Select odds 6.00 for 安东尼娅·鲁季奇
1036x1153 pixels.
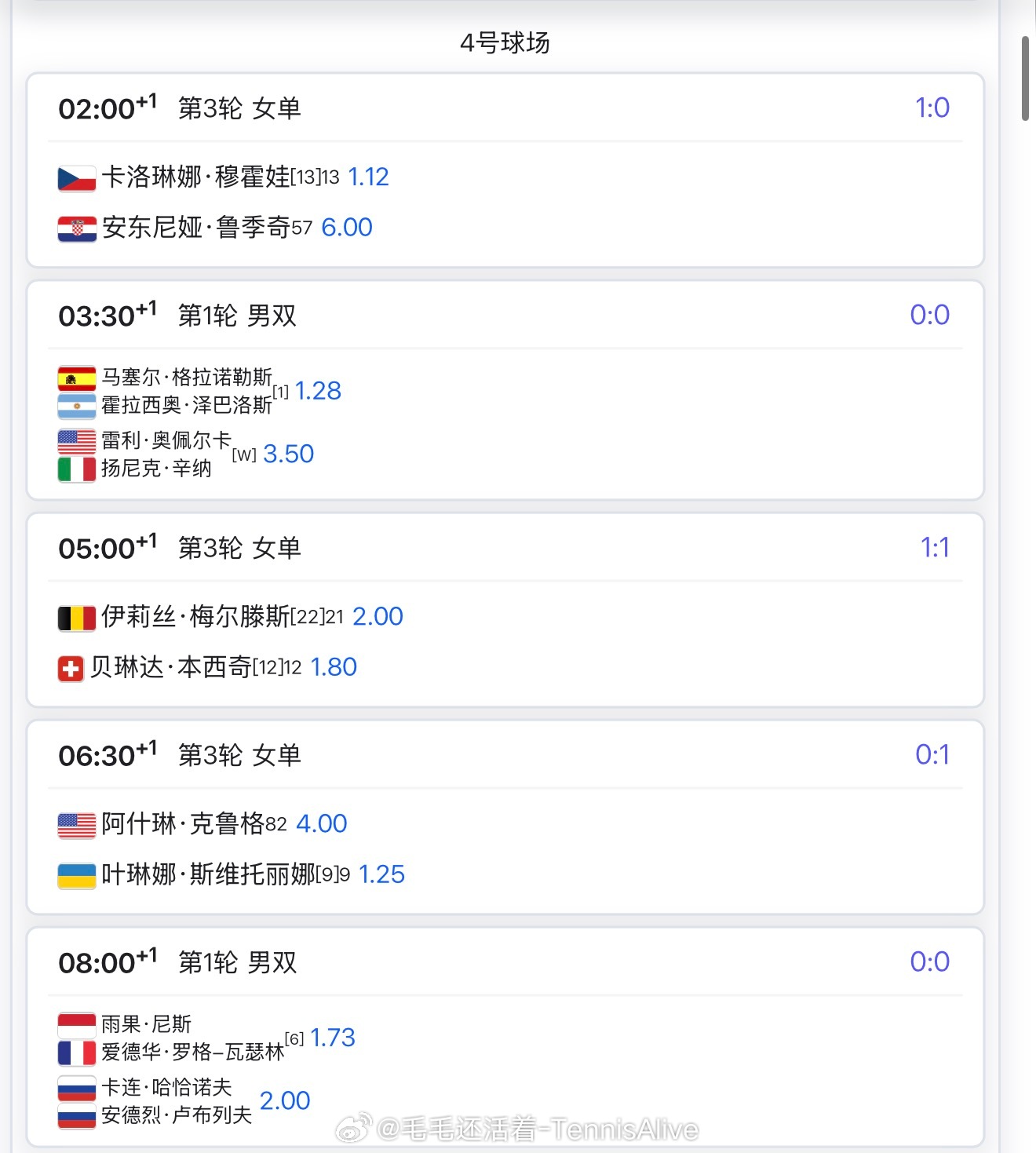(x=347, y=227)
